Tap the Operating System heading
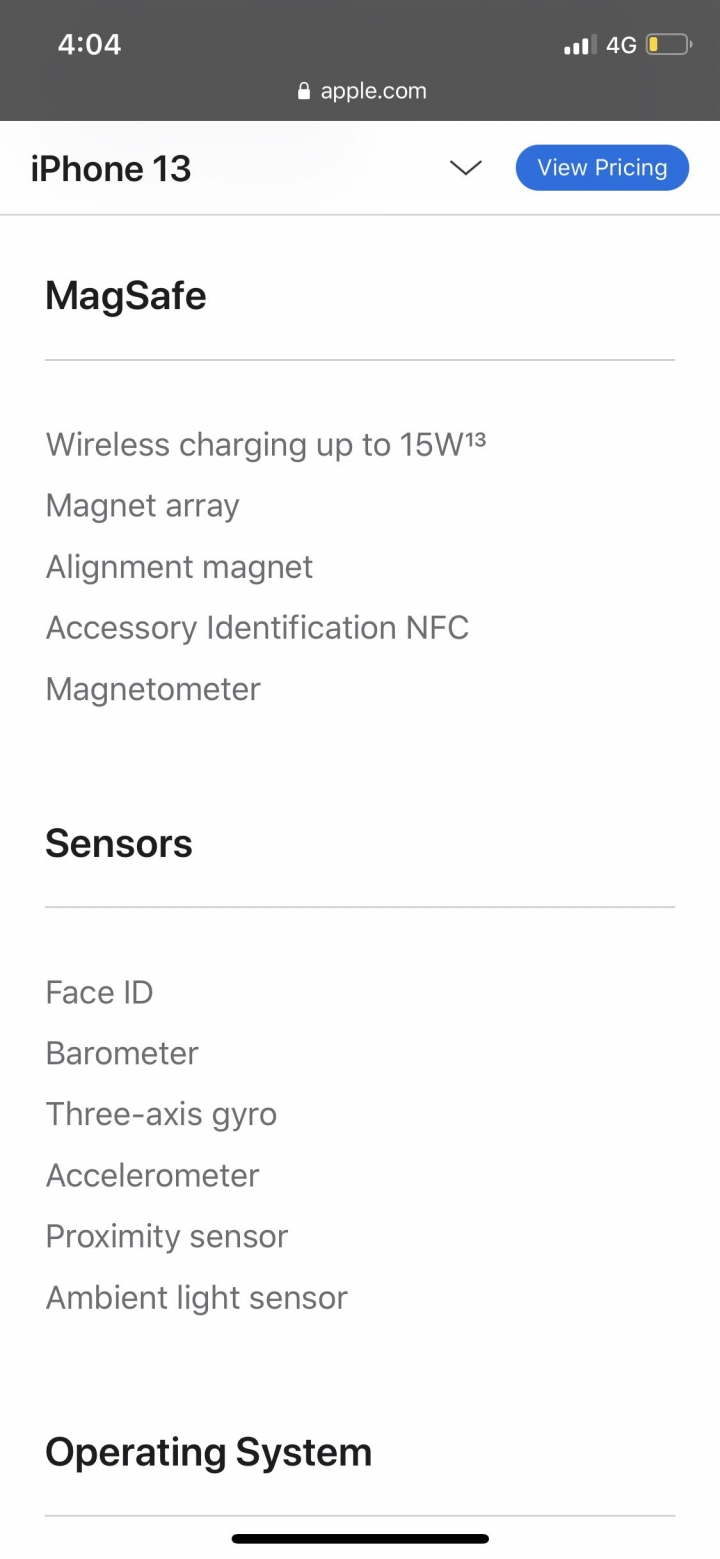 pos(208,1452)
